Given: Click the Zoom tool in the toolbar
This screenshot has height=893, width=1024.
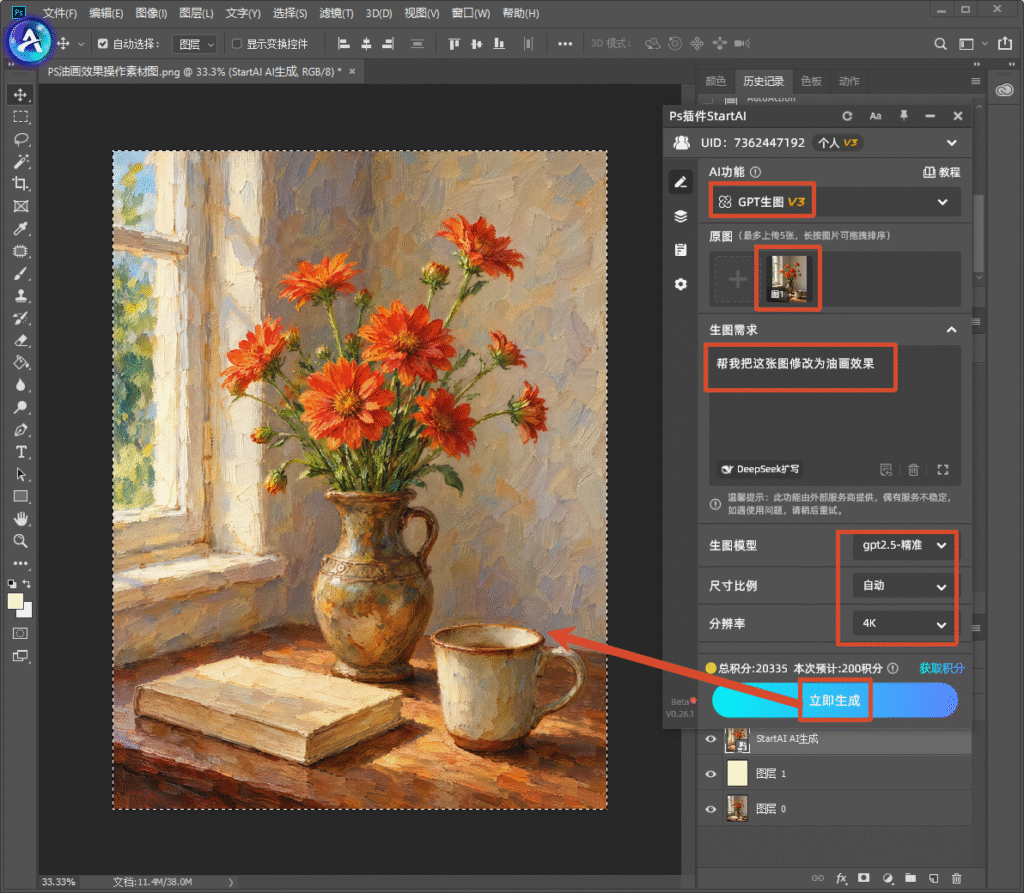Looking at the screenshot, I should click(21, 541).
